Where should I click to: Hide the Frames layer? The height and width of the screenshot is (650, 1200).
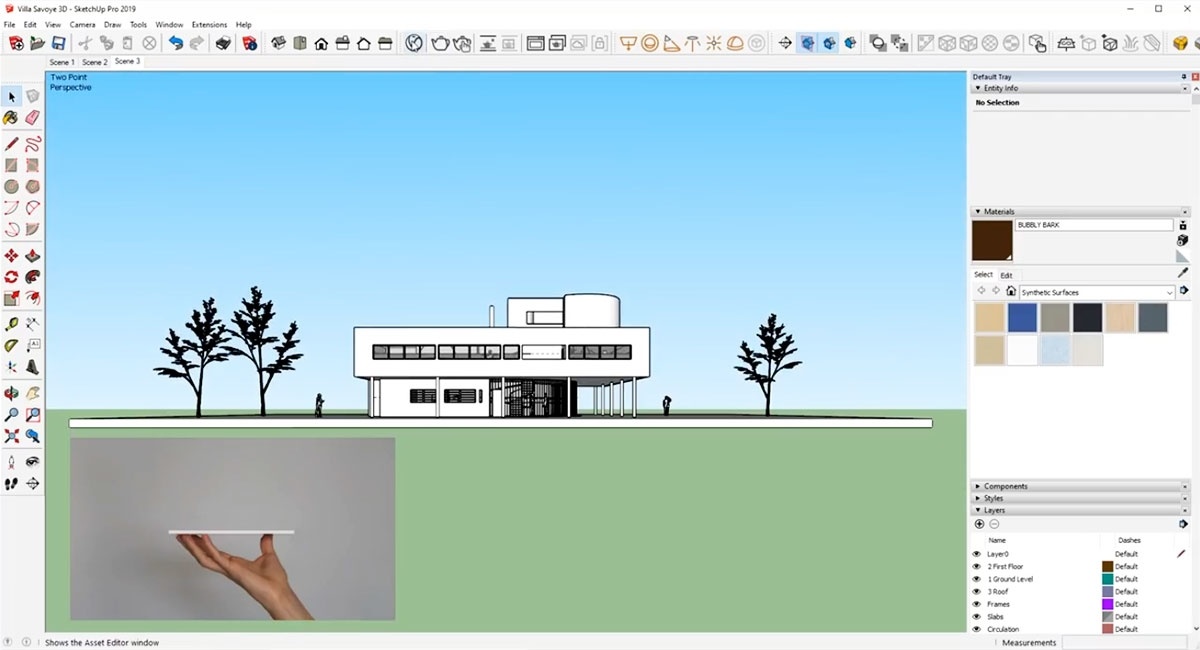[x=977, y=604]
